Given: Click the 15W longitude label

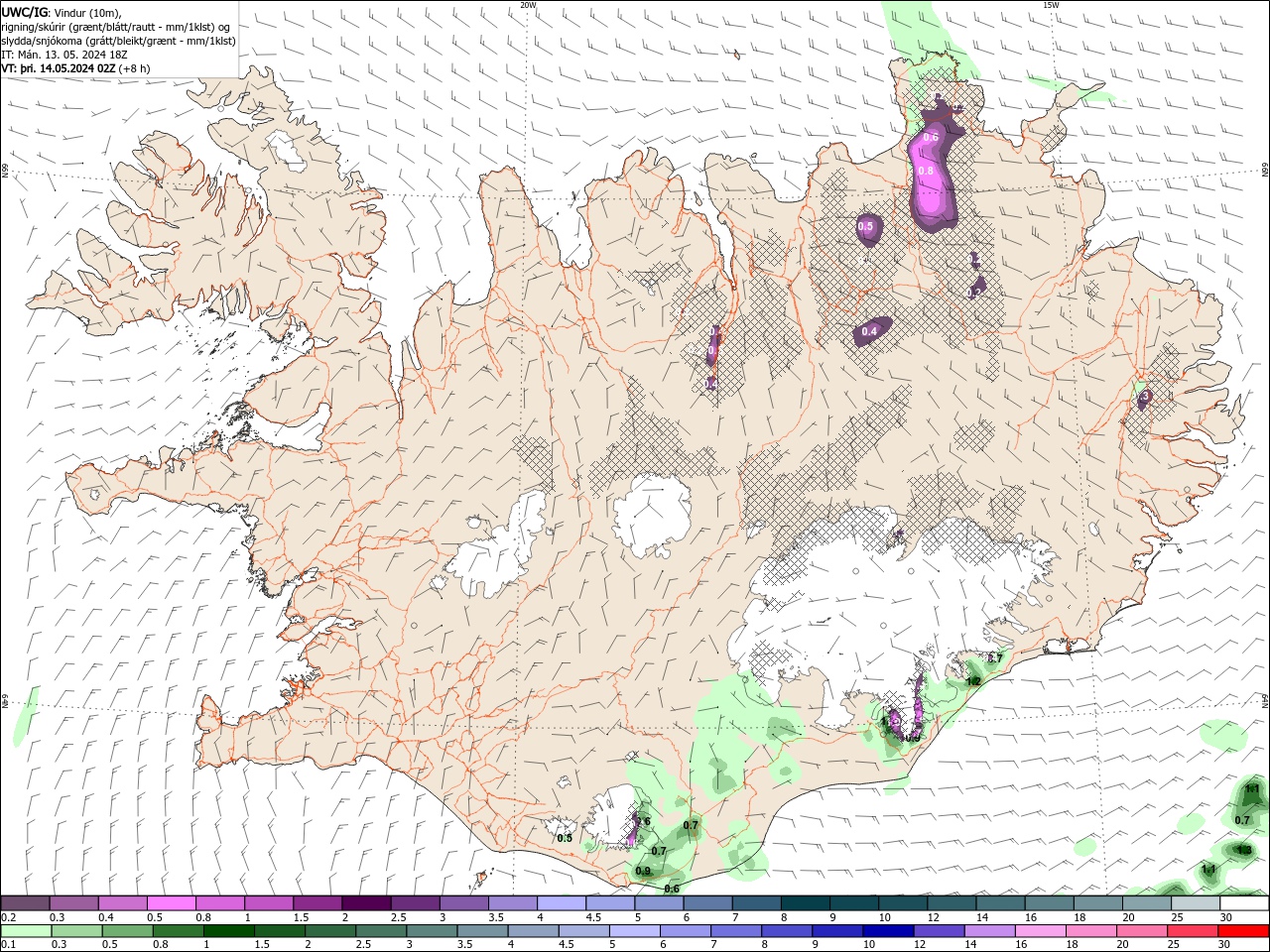Looking at the screenshot, I should click(1051, 5).
